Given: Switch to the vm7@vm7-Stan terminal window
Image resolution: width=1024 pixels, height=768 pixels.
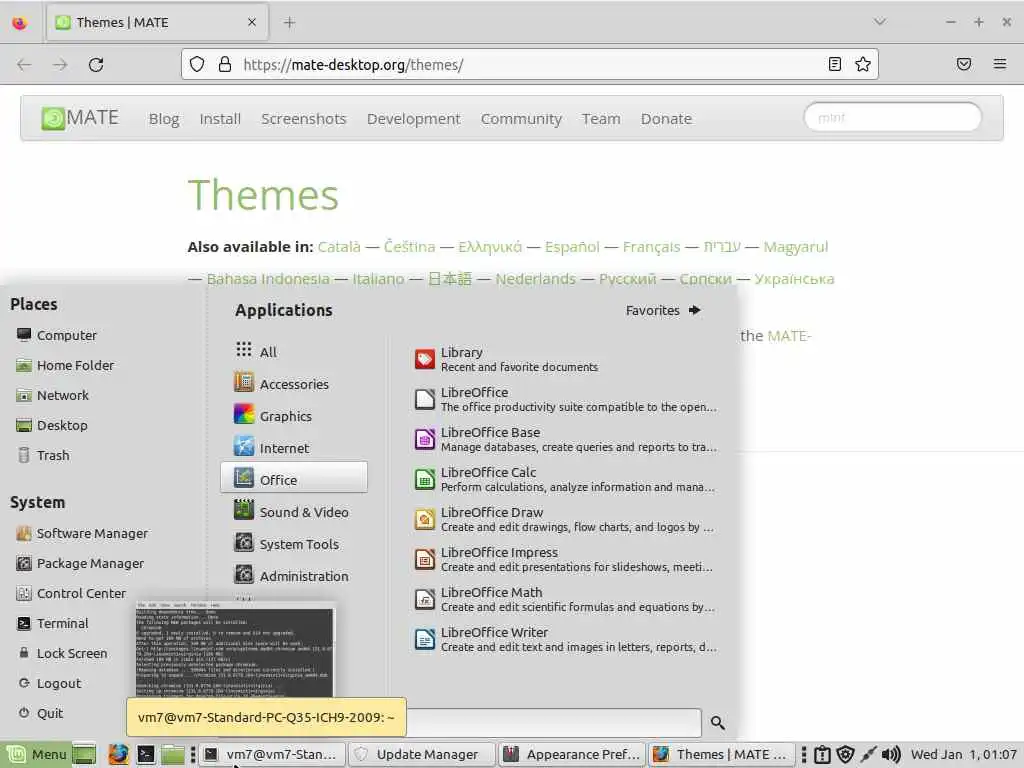Looking at the screenshot, I should [x=272, y=754].
